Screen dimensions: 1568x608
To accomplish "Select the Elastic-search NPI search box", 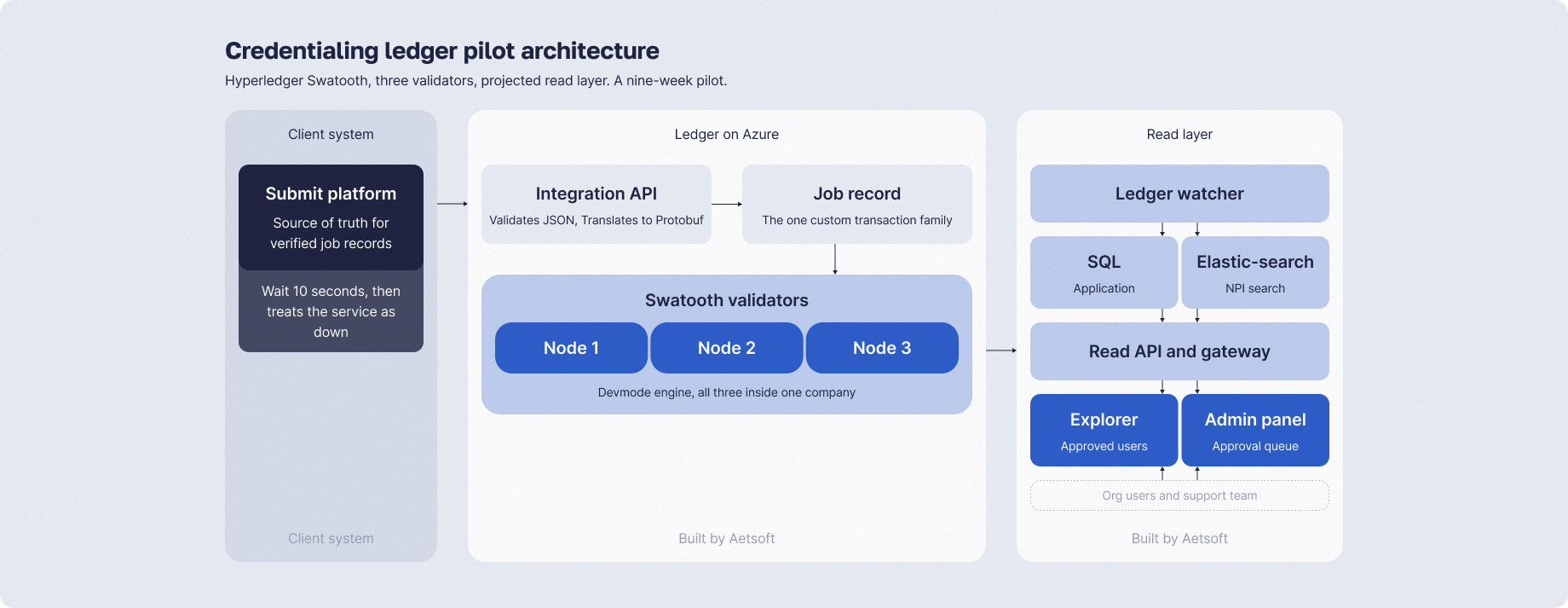I will click(x=1255, y=273).
